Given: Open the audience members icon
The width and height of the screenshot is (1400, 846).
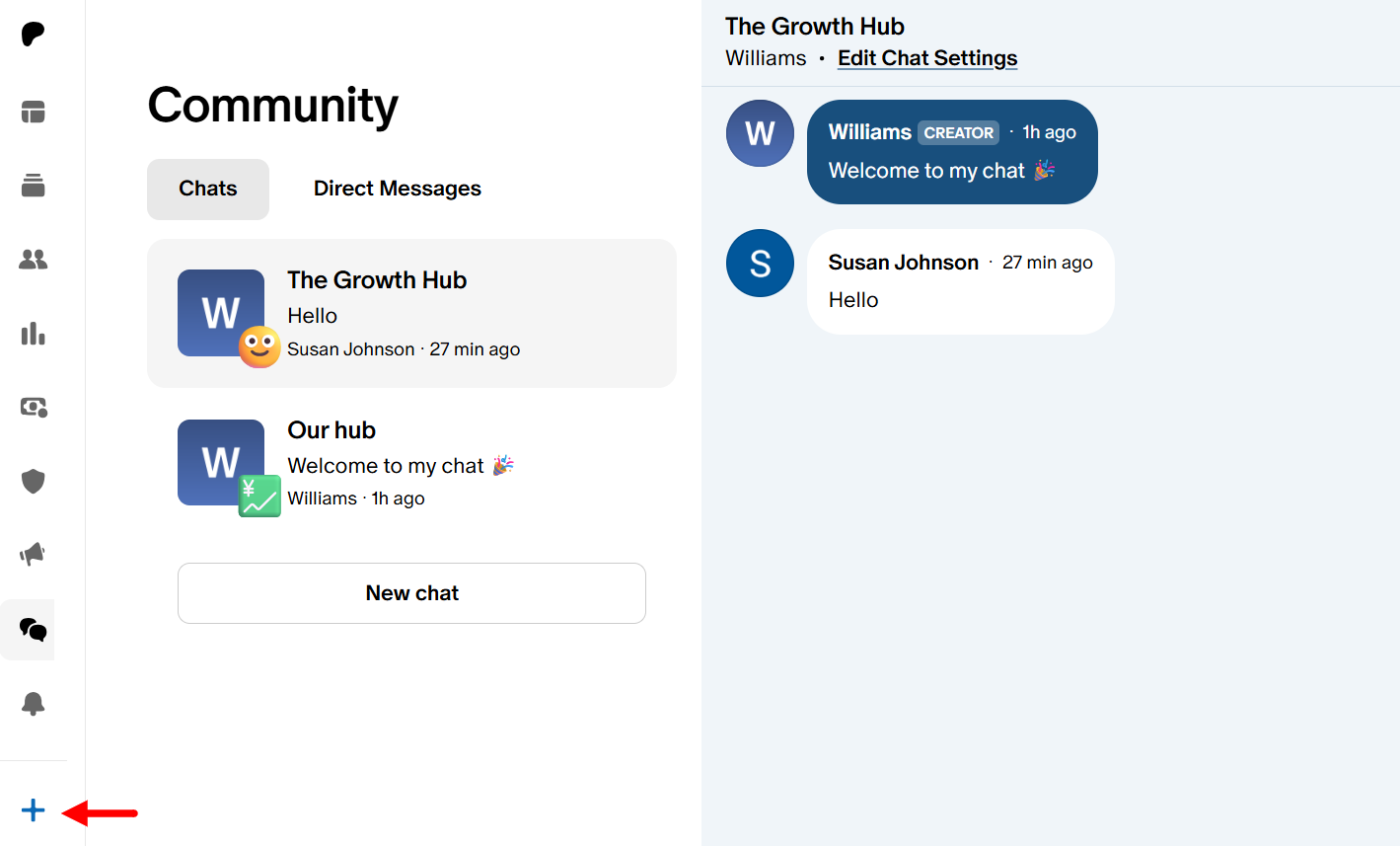Looking at the screenshot, I should pos(33,260).
